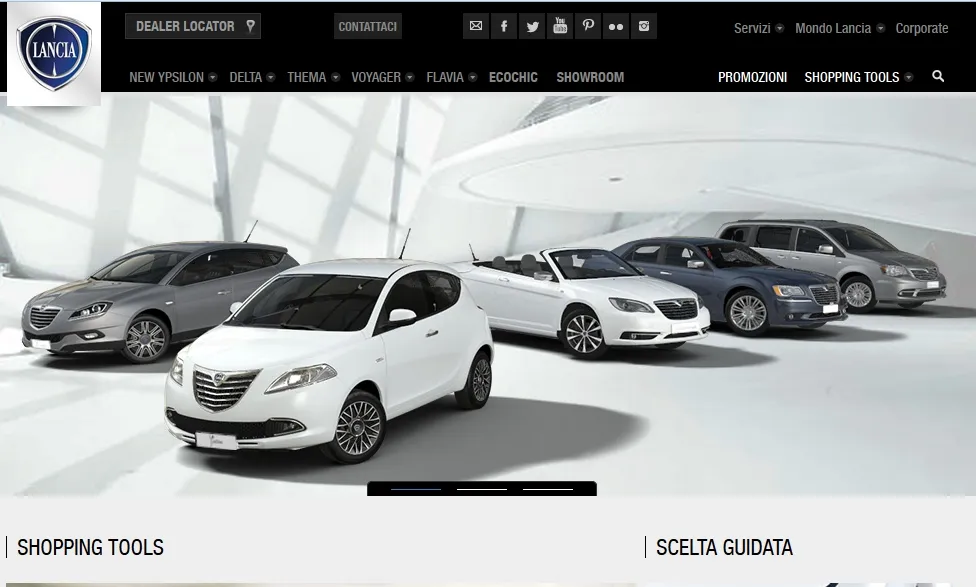Viewport: 976px width, 587px height.
Task: Visit the Facebook page icon
Action: click(504, 27)
